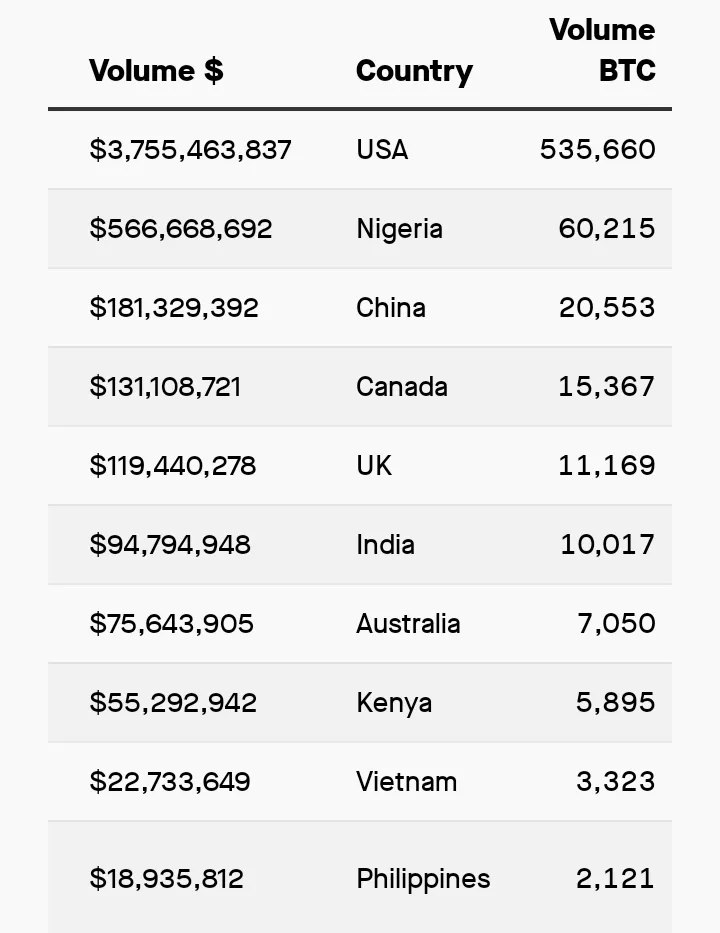Select the Kenya country cell
The height and width of the screenshot is (933, 720).
tap(394, 703)
